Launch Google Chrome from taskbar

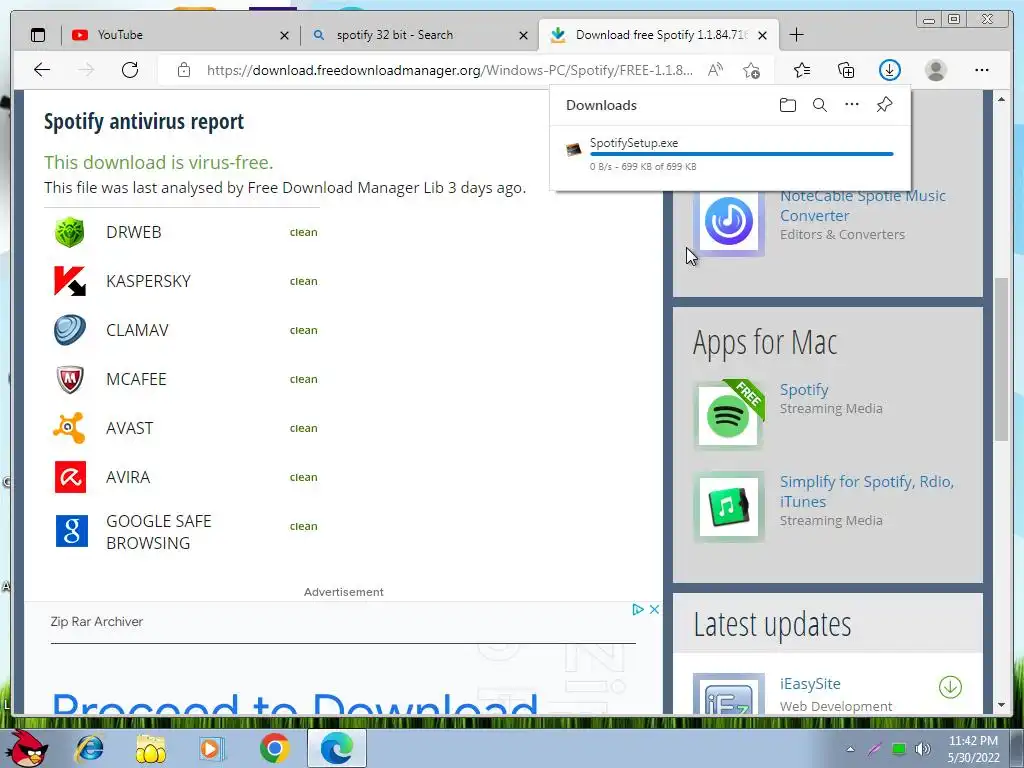tap(274, 748)
